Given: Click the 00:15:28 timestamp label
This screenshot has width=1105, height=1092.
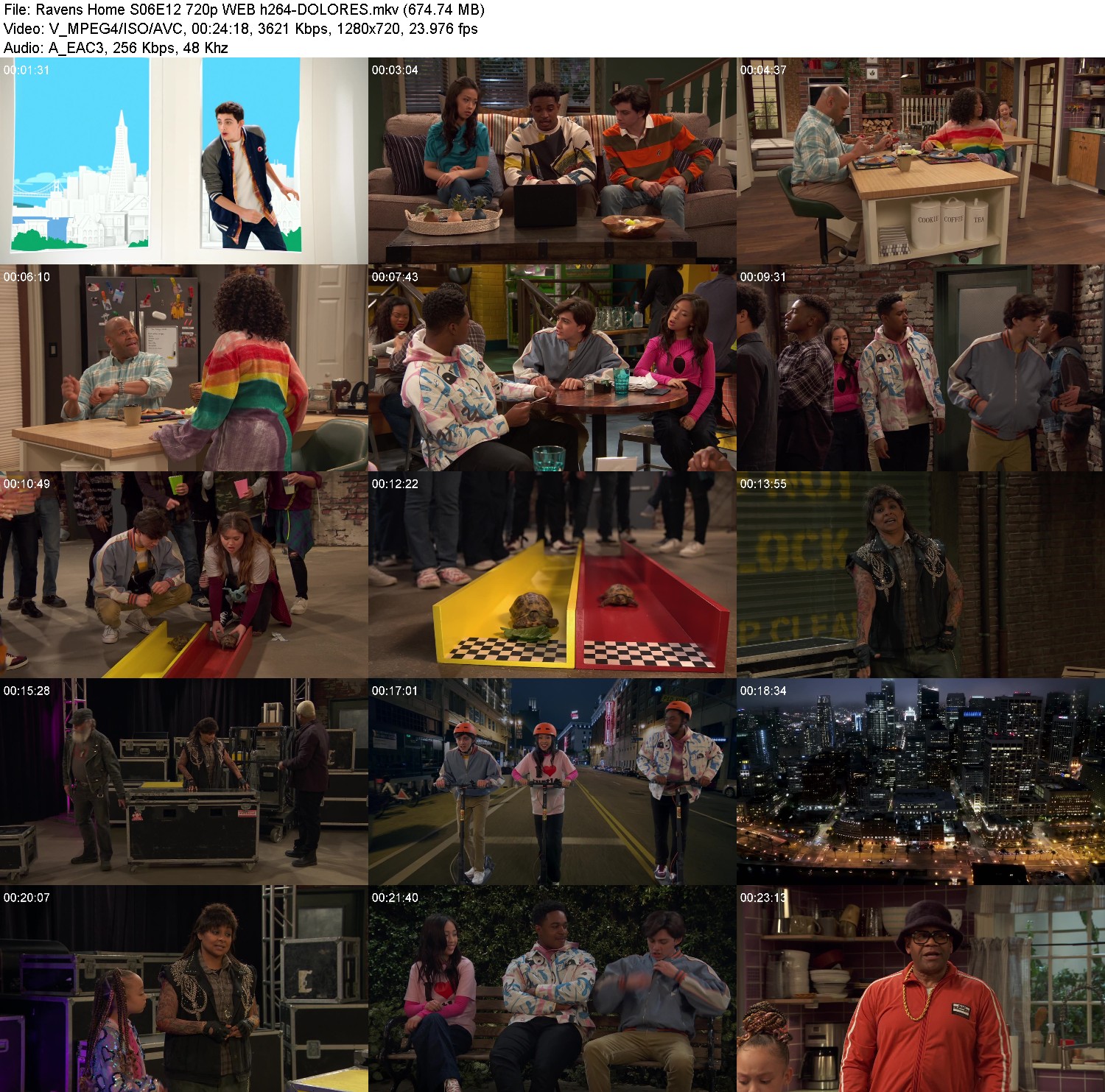Looking at the screenshot, I should click(x=27, y=691).
